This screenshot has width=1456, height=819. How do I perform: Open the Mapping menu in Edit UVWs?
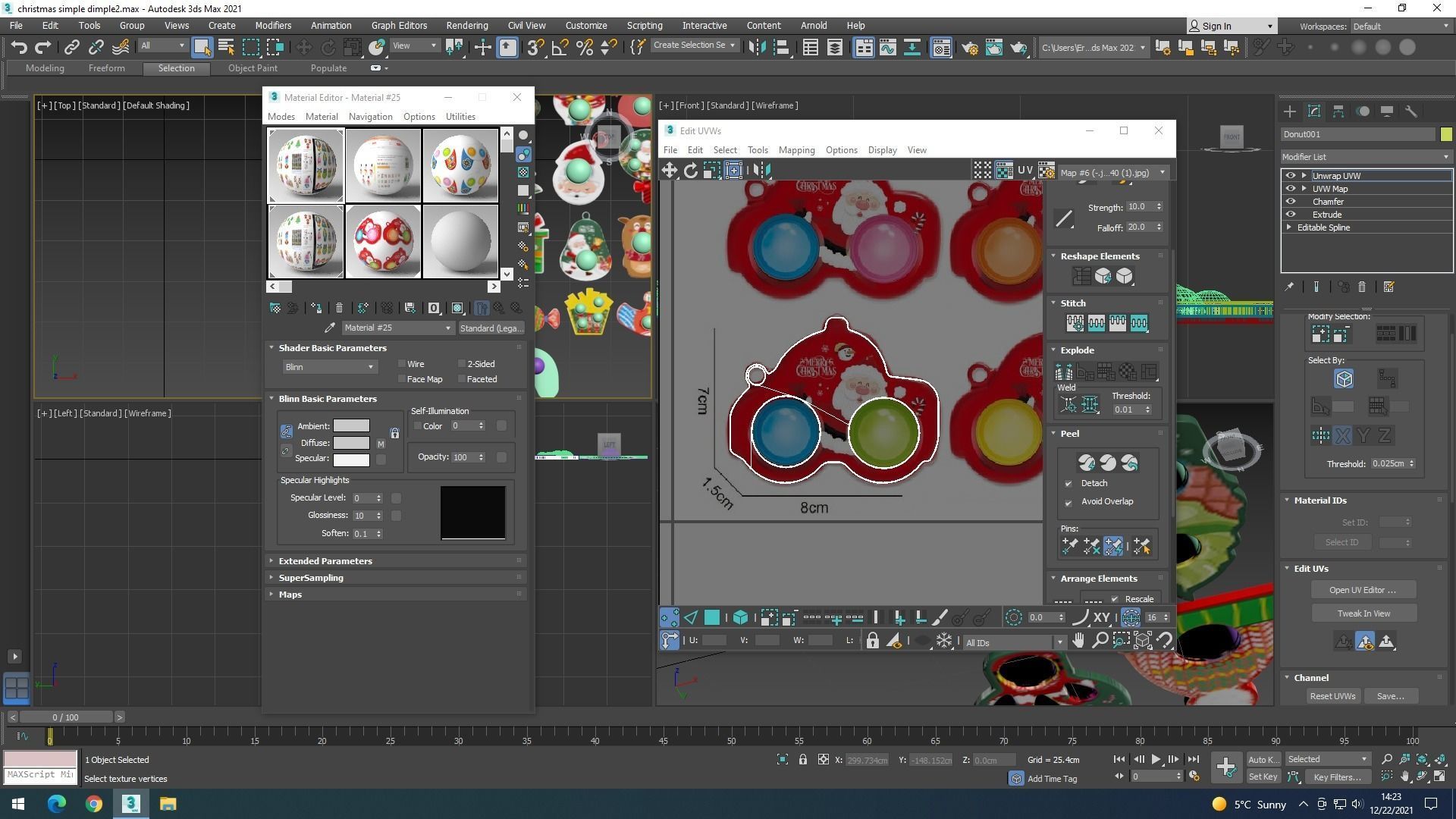pyautogui.click(x=795, y=150)
